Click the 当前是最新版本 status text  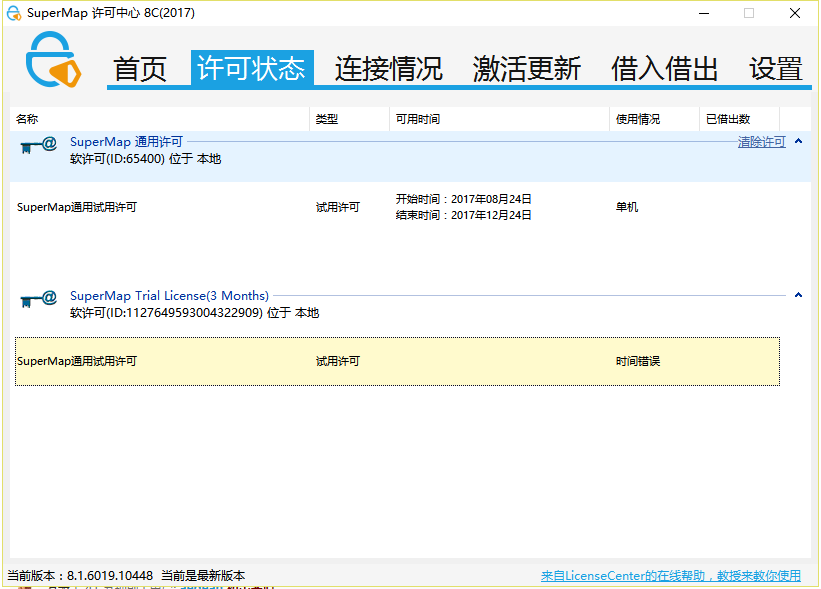click(203, 576)
